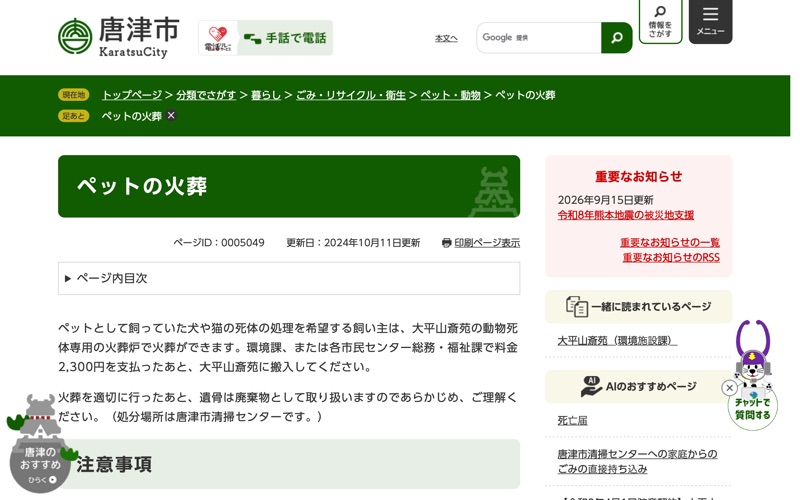Open the 情報をさがす search panel

coord(660,21)
